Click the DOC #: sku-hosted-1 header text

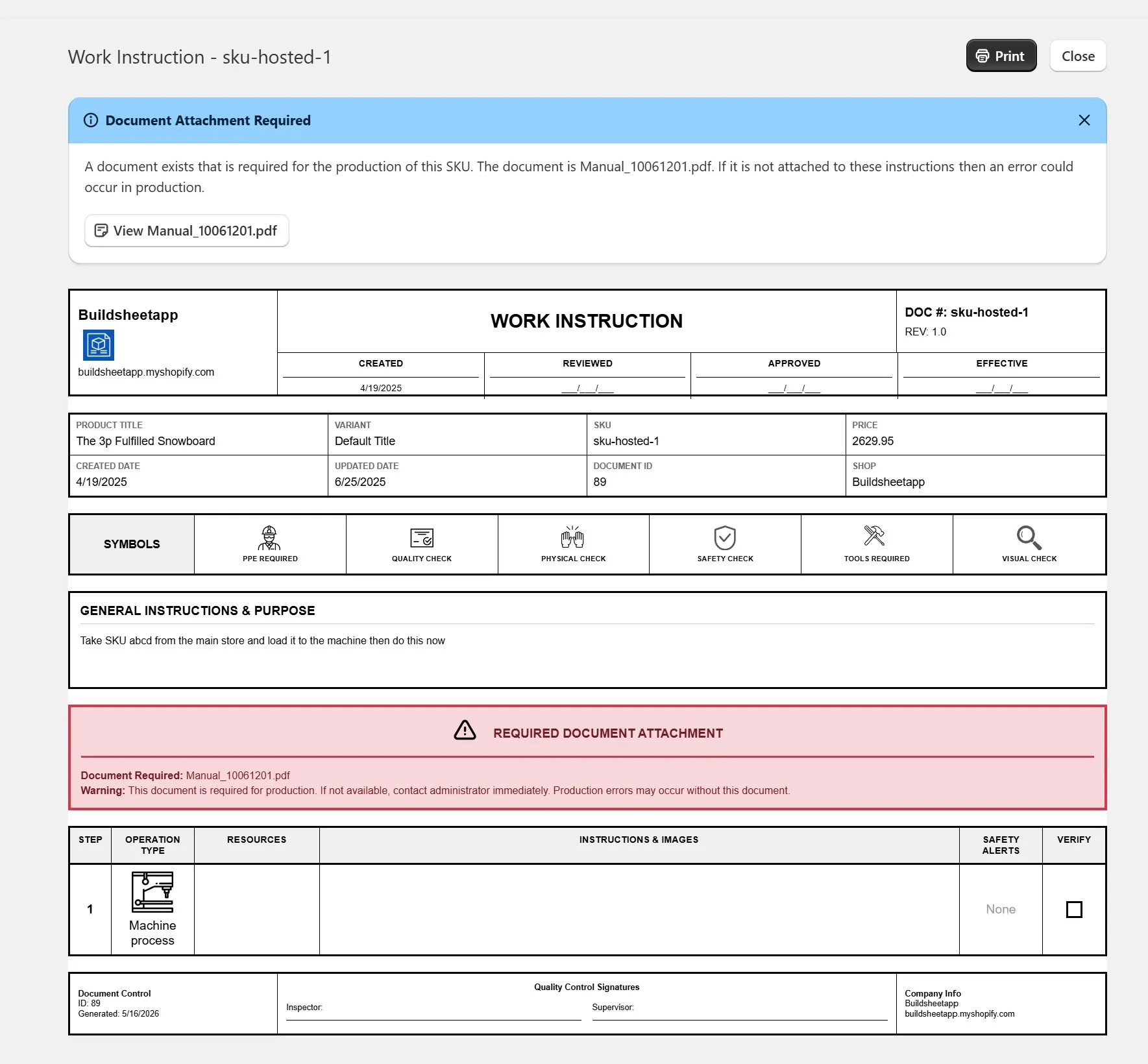pyautogui.click(x=966, y=312)
